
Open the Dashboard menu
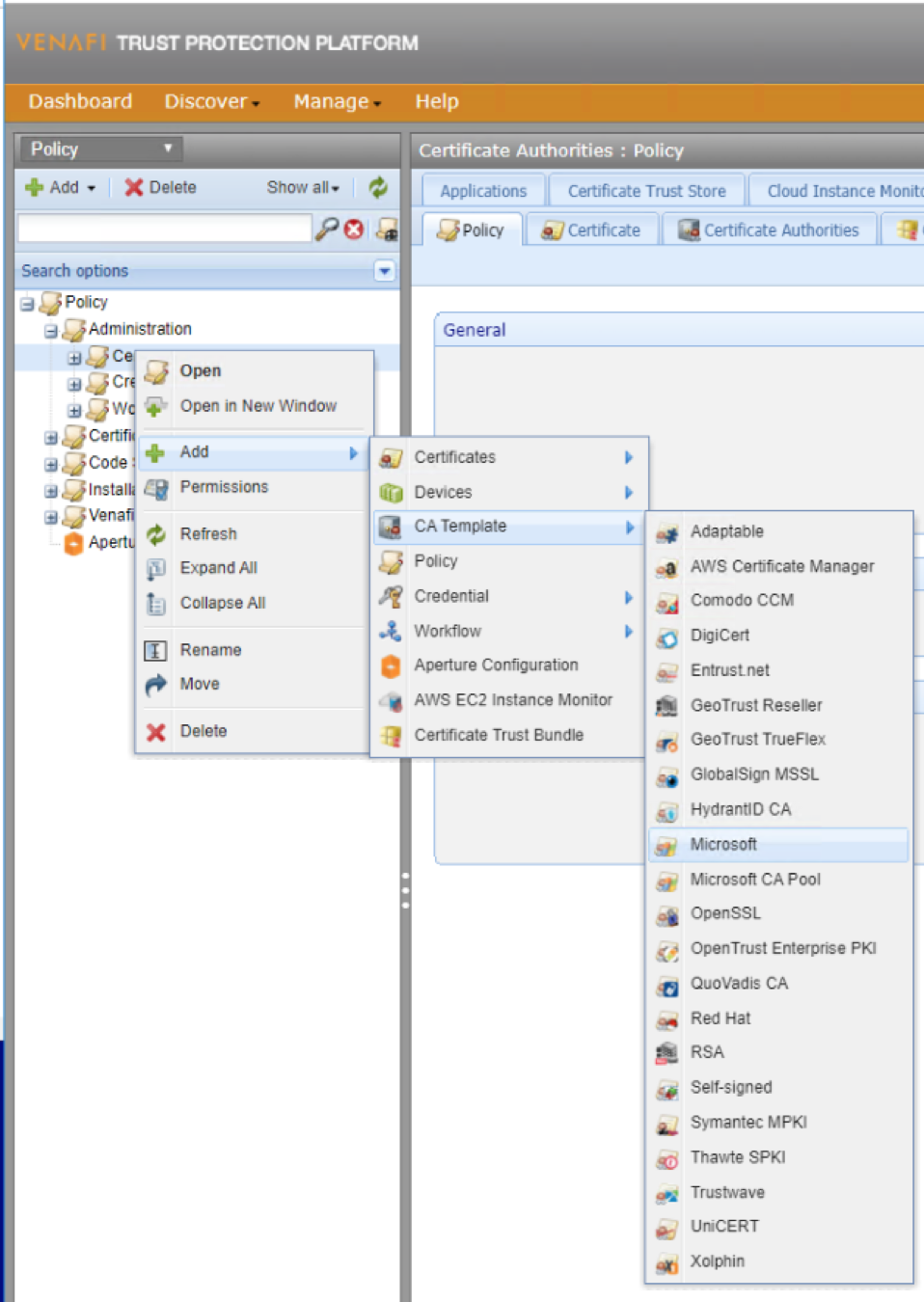tap(80, 101)
